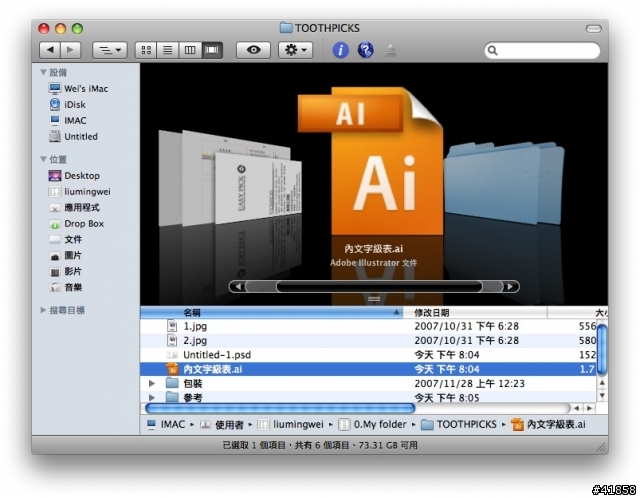Collapse the 設備 sidebar section
The height and width of the screenshot is (498, 640).
pyautogui.click(x=43, y=72)
